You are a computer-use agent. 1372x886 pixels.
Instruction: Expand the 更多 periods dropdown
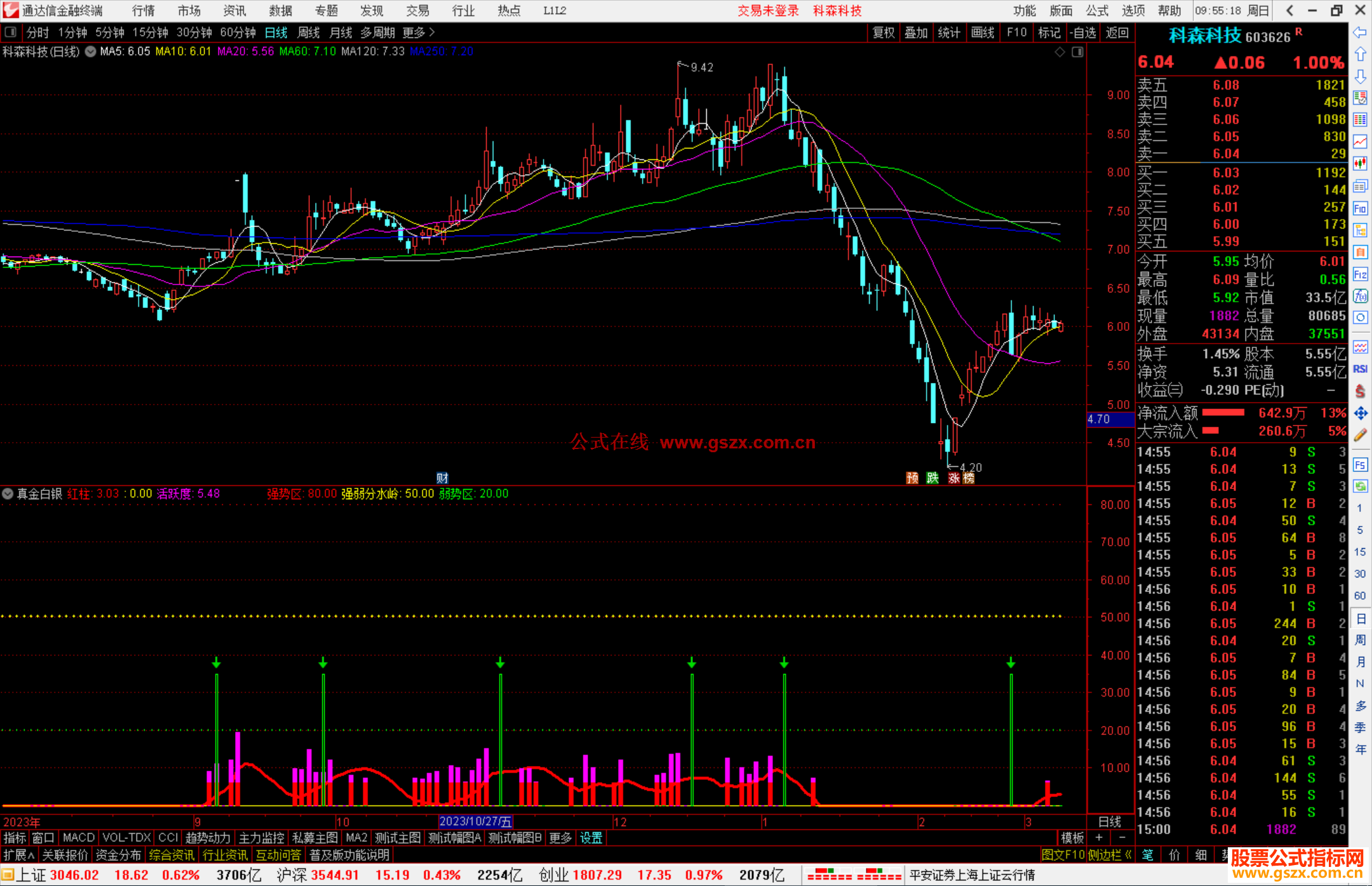pos(419,32)
